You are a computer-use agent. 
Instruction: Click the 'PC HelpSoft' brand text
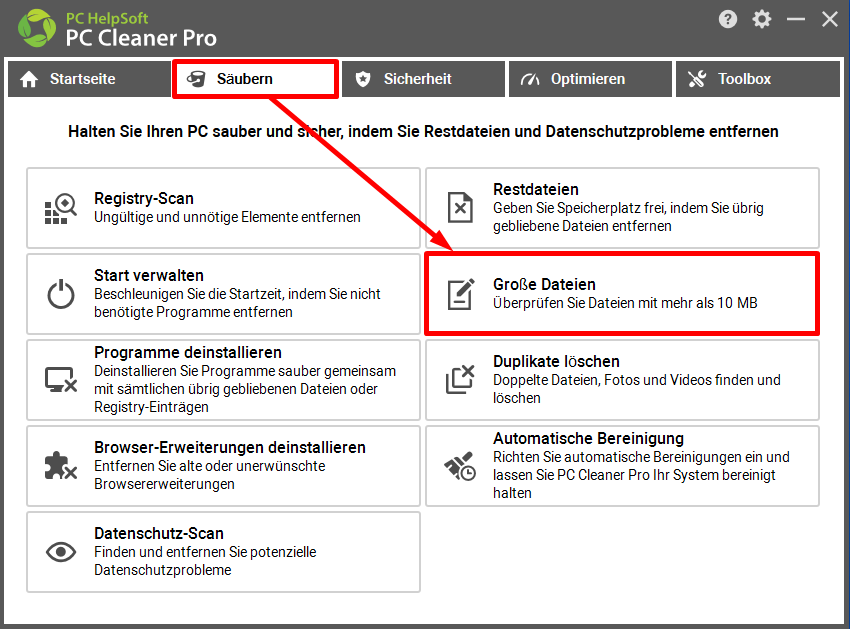pos(107,18)
